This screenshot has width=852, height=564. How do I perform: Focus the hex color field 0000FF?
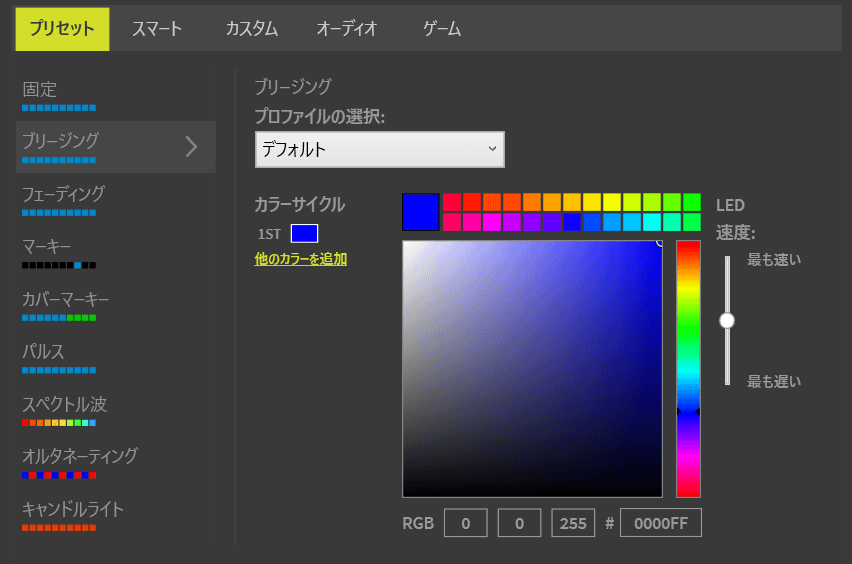661,523
